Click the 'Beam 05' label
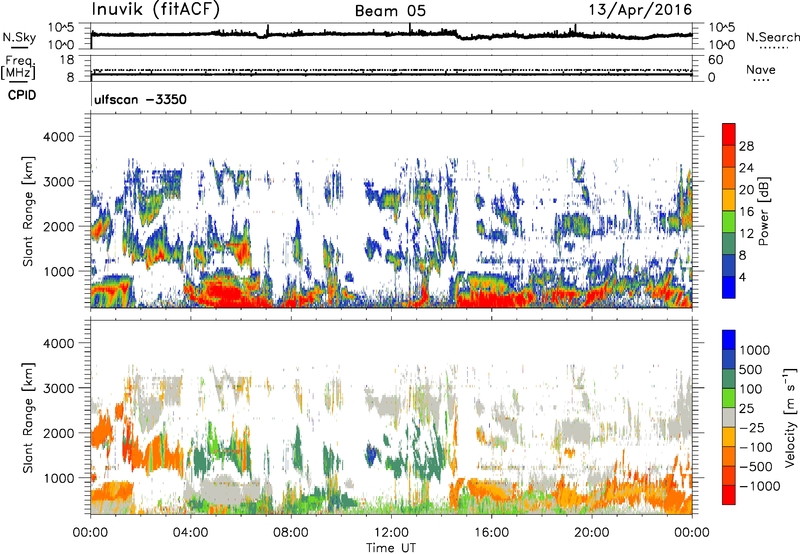Image resolution: width=800 pixels, height=554 pixels. [390, 11]
